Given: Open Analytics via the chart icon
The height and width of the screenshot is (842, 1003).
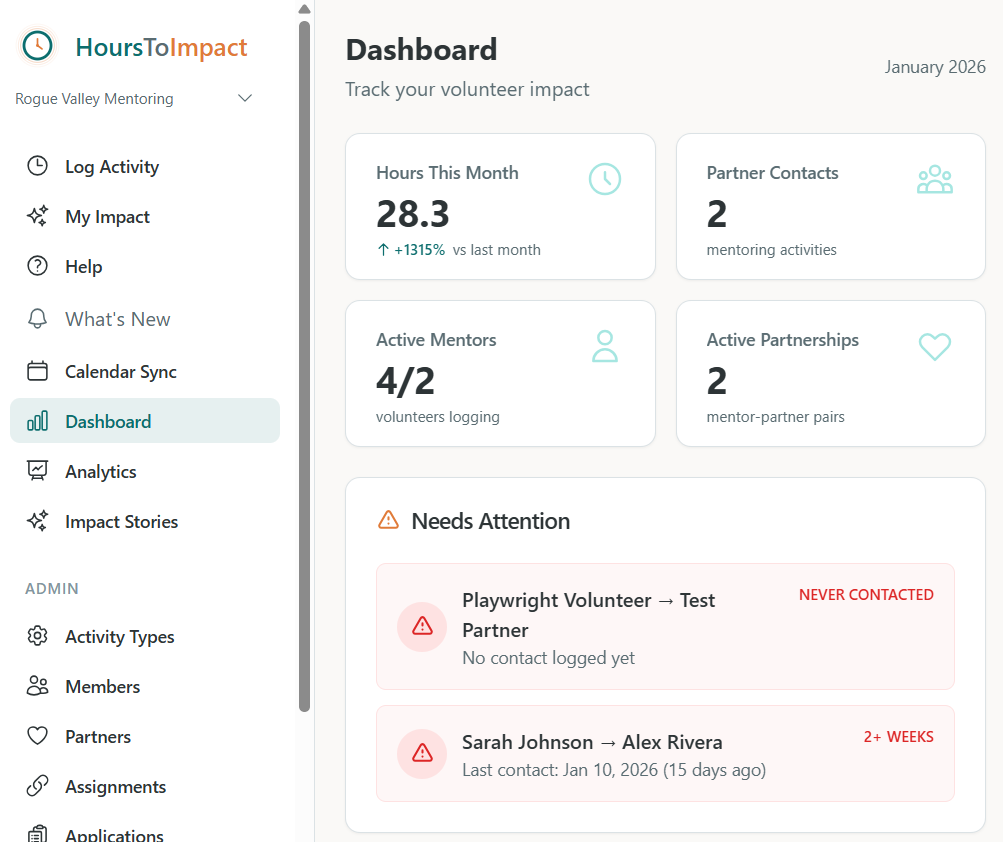Looking at the screenshot, I should pos(37,471).
